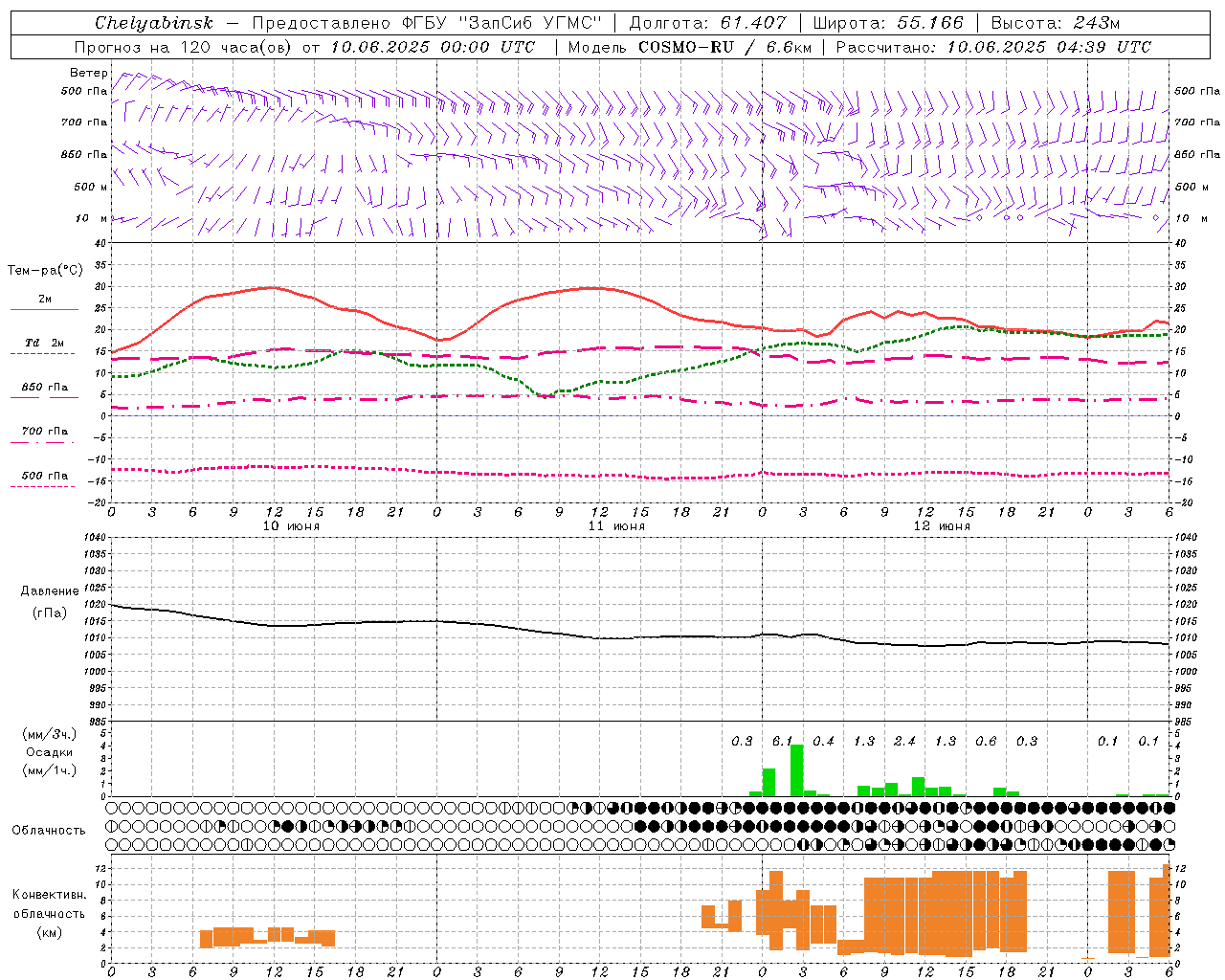Click the '850 гПа' temperature legend entry

44,388
